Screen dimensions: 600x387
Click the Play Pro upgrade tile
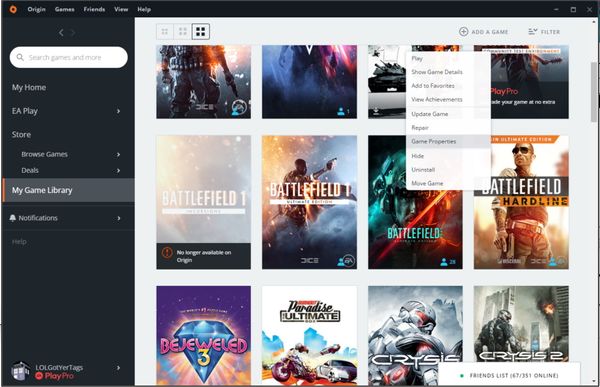point(530,82)
